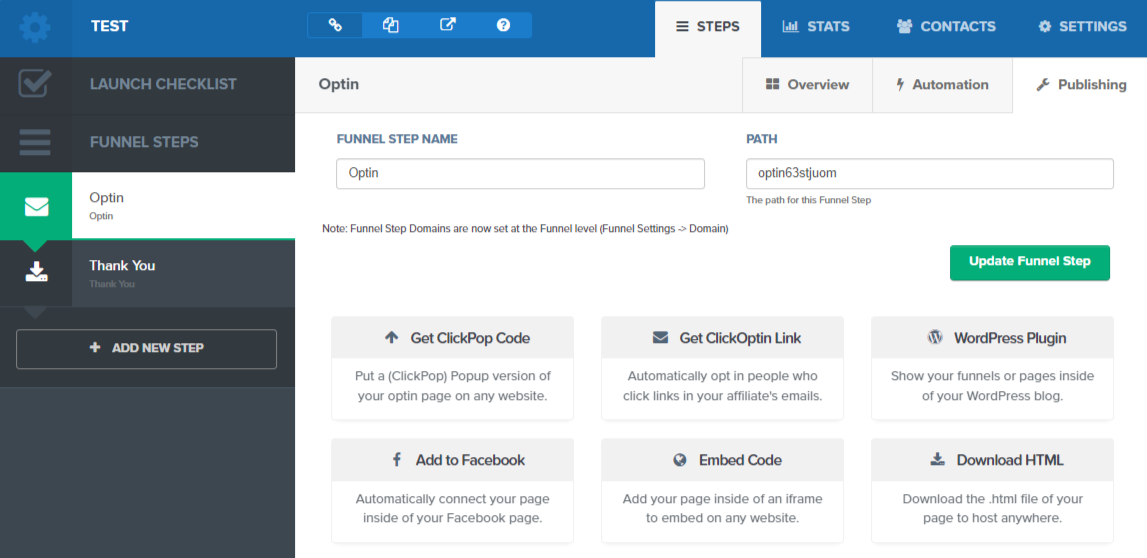
Task: Open the funnel Settings tab
Action: tap(1083, 29)
